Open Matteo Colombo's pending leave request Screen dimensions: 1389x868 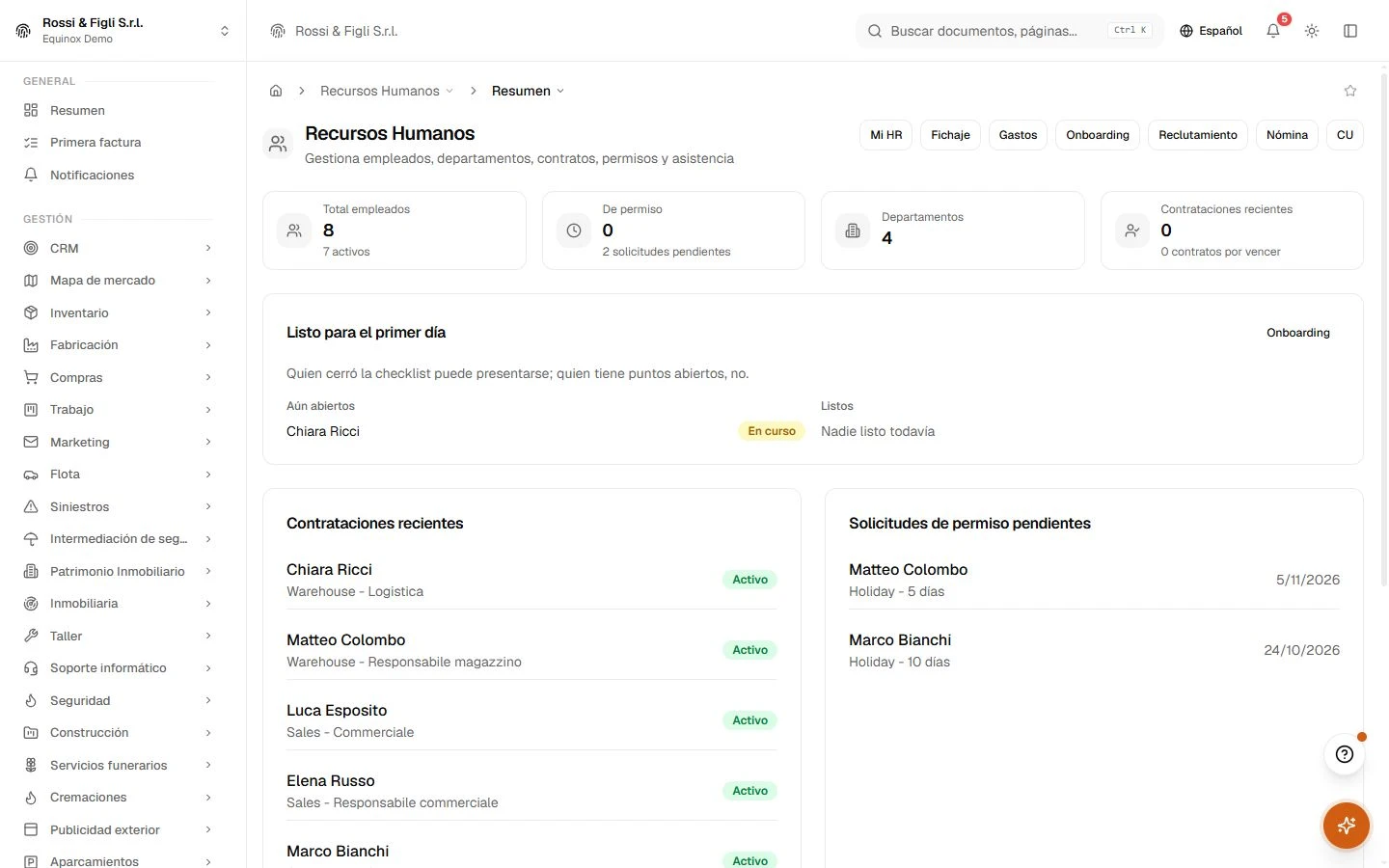pyautogui.click(x=1094, y=580)
